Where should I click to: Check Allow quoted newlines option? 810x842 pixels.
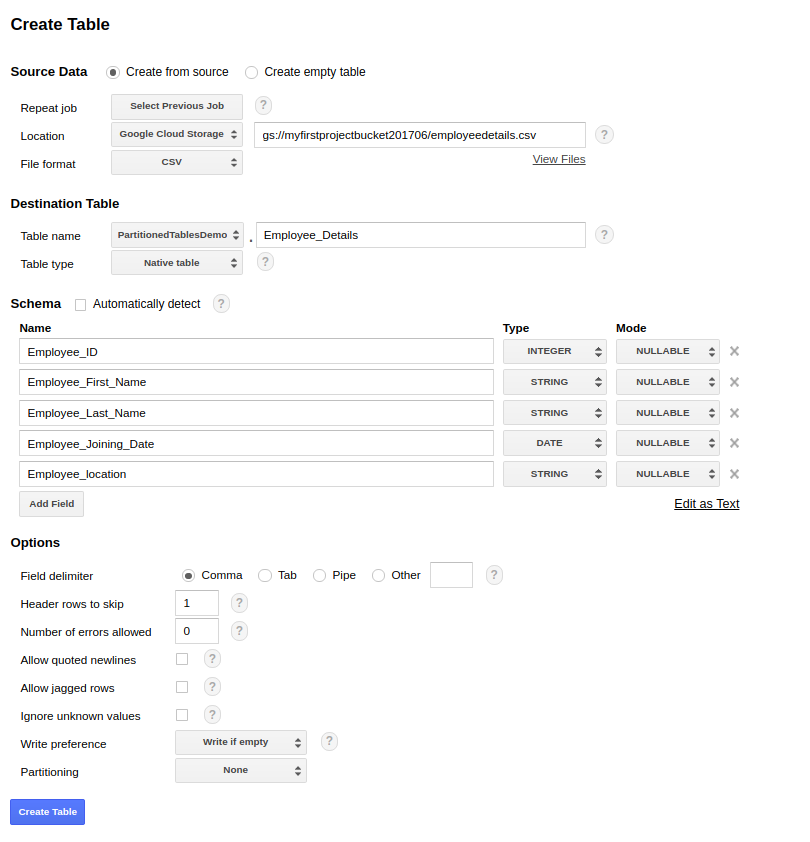pos(182,659)
